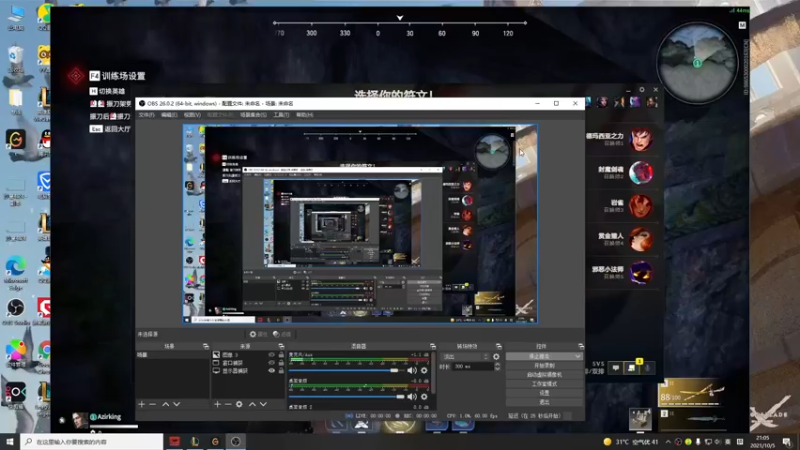
Task: Select the 显示器捕获 source row
Action: [x=248, y=371]
